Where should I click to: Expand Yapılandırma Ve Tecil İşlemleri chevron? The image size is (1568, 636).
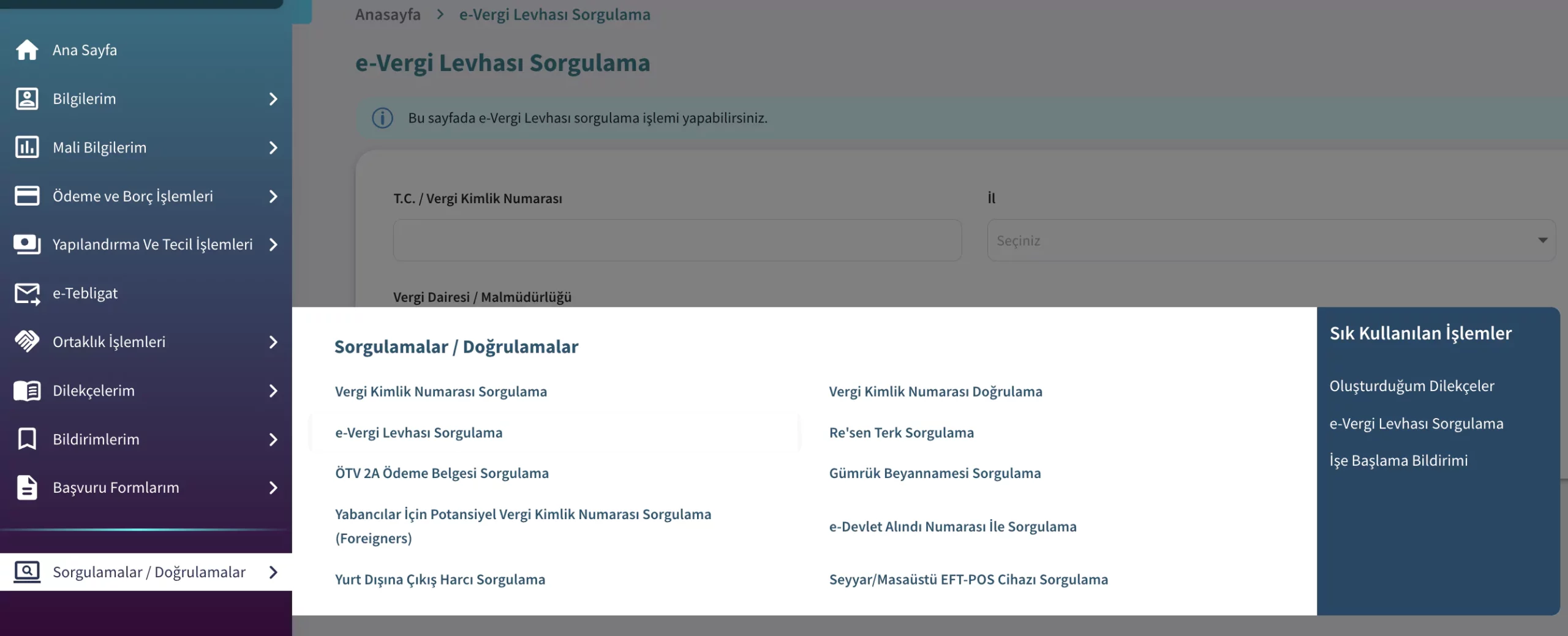pos(273,245)
